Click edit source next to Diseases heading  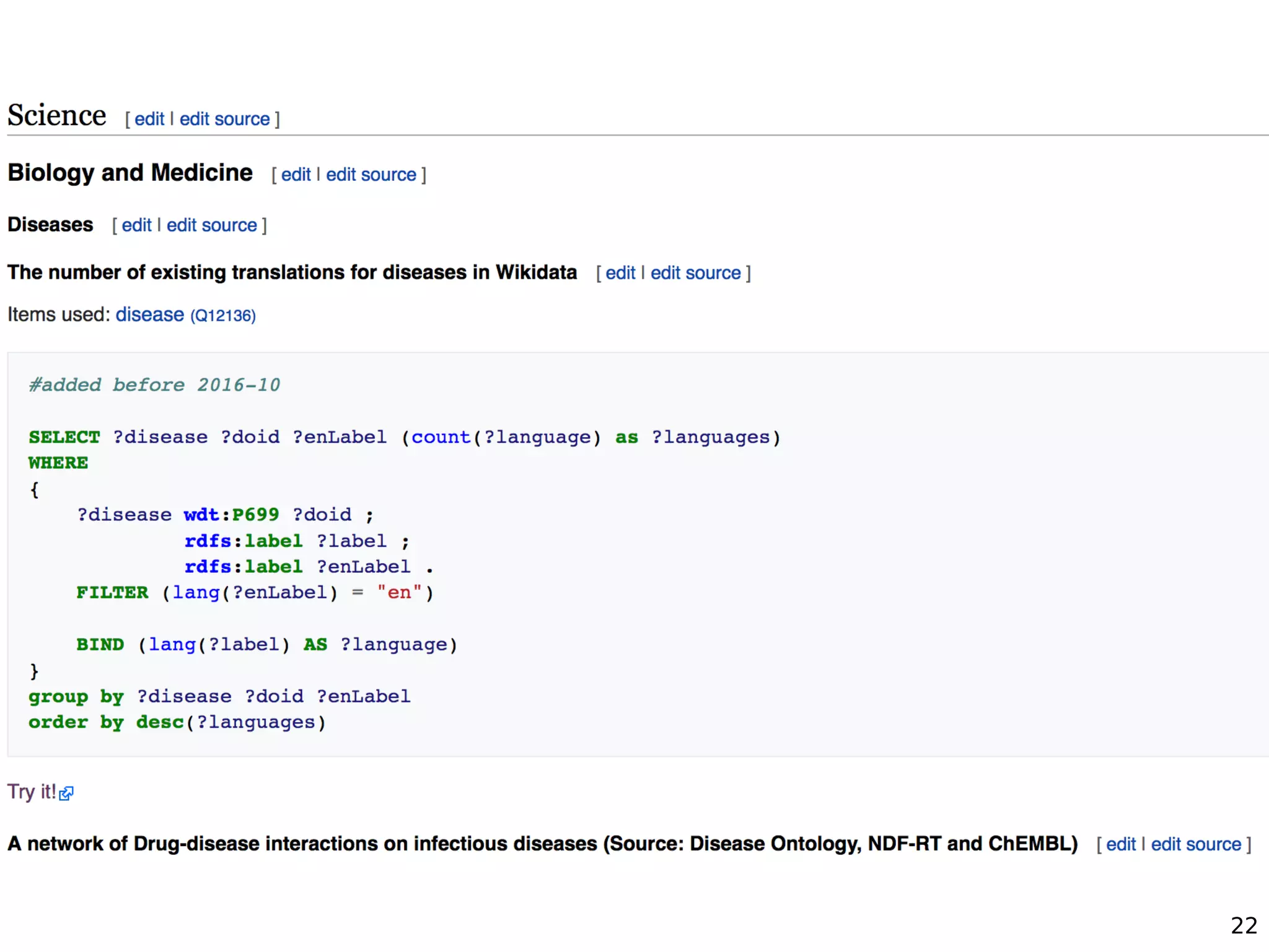point(211,225)
